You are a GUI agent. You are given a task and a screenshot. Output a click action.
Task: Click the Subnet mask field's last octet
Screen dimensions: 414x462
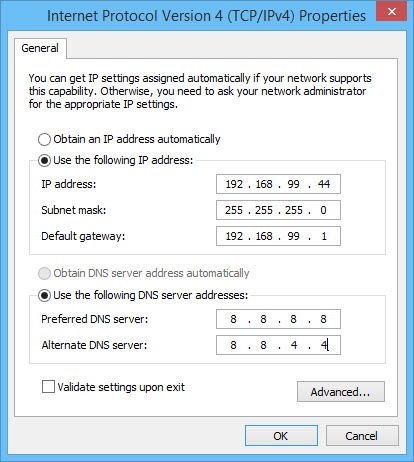[323, 210]
